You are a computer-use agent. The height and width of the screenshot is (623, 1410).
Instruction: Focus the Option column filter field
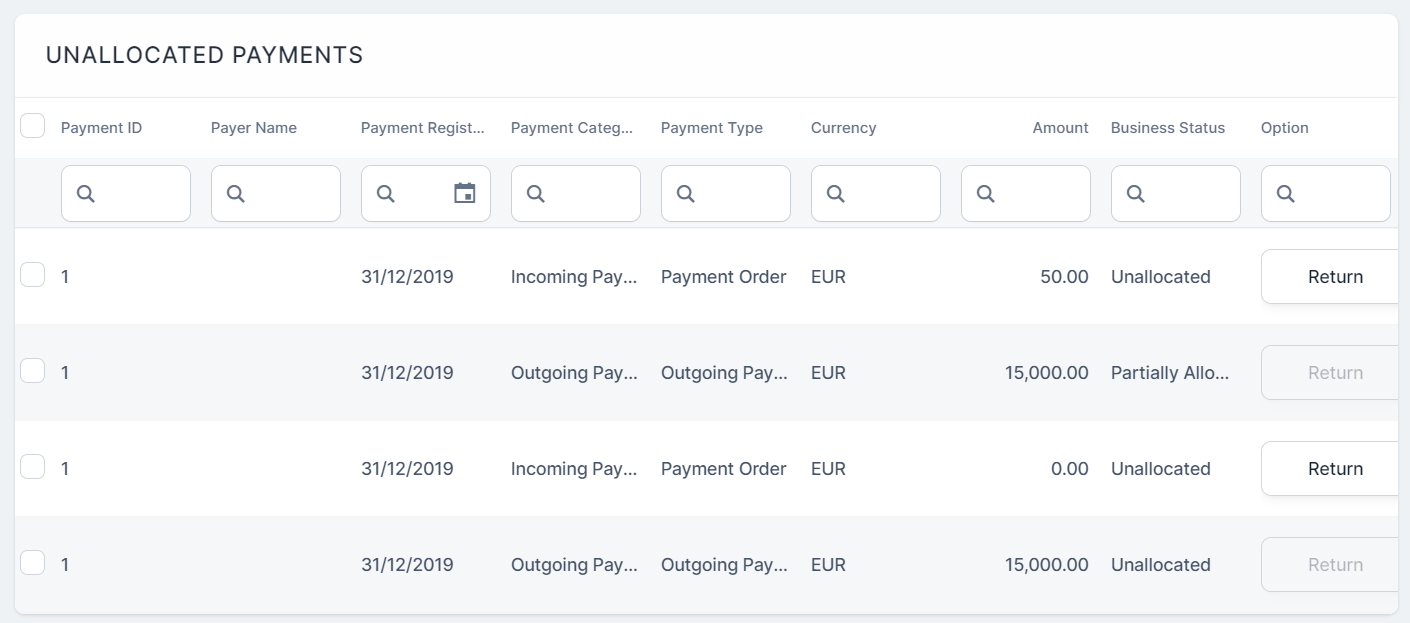click(x=1338, y=194)
